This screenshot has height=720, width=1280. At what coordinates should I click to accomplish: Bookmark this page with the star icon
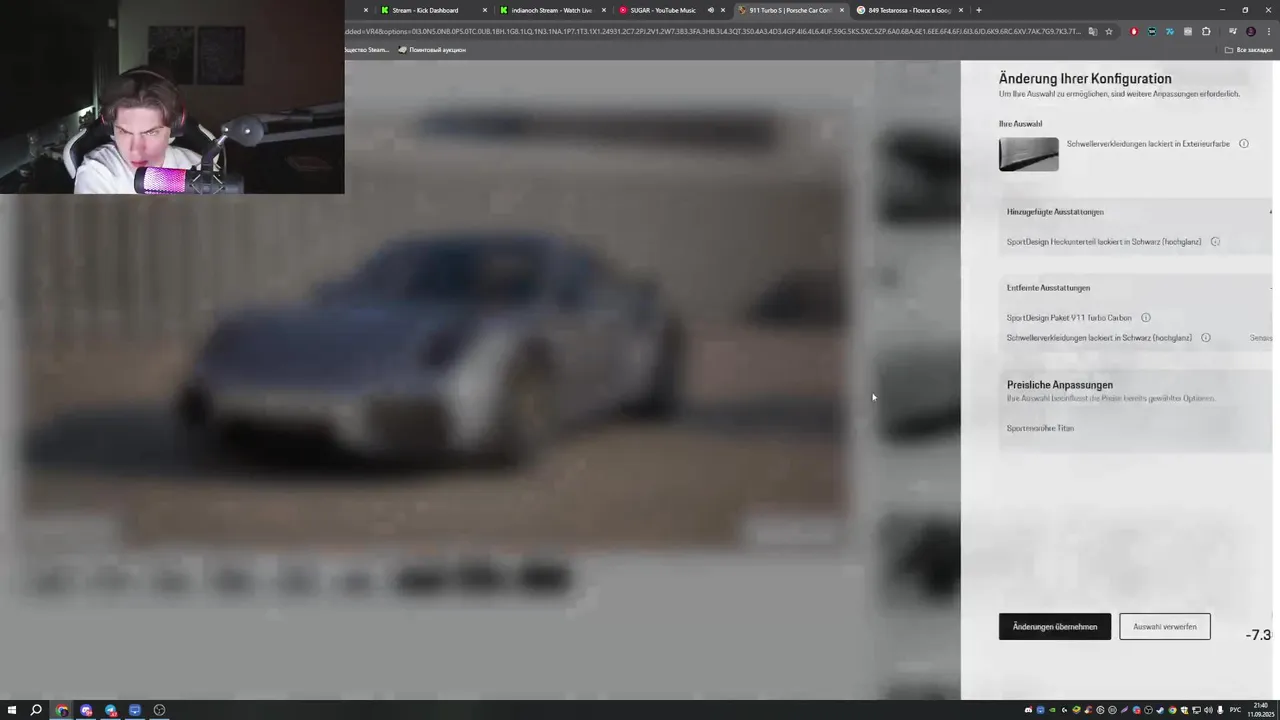click(x=1109, y=31)
